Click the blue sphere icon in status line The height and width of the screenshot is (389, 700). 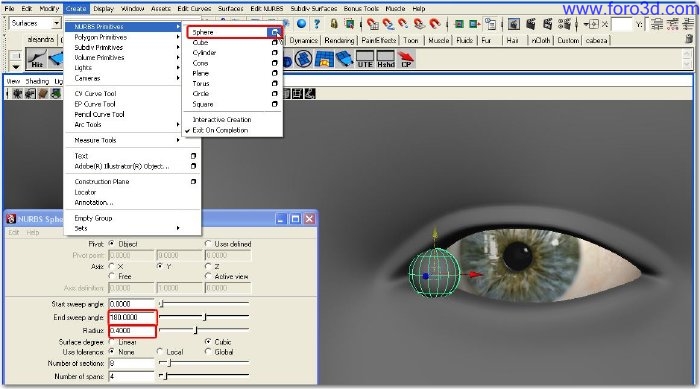pyautogui.click(x=302, y=24)
